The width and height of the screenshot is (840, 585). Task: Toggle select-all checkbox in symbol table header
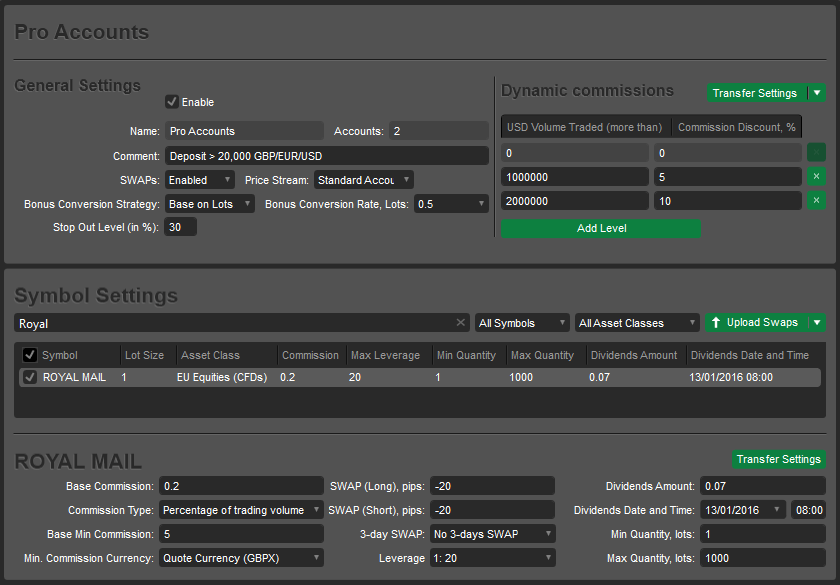point(30,355)
